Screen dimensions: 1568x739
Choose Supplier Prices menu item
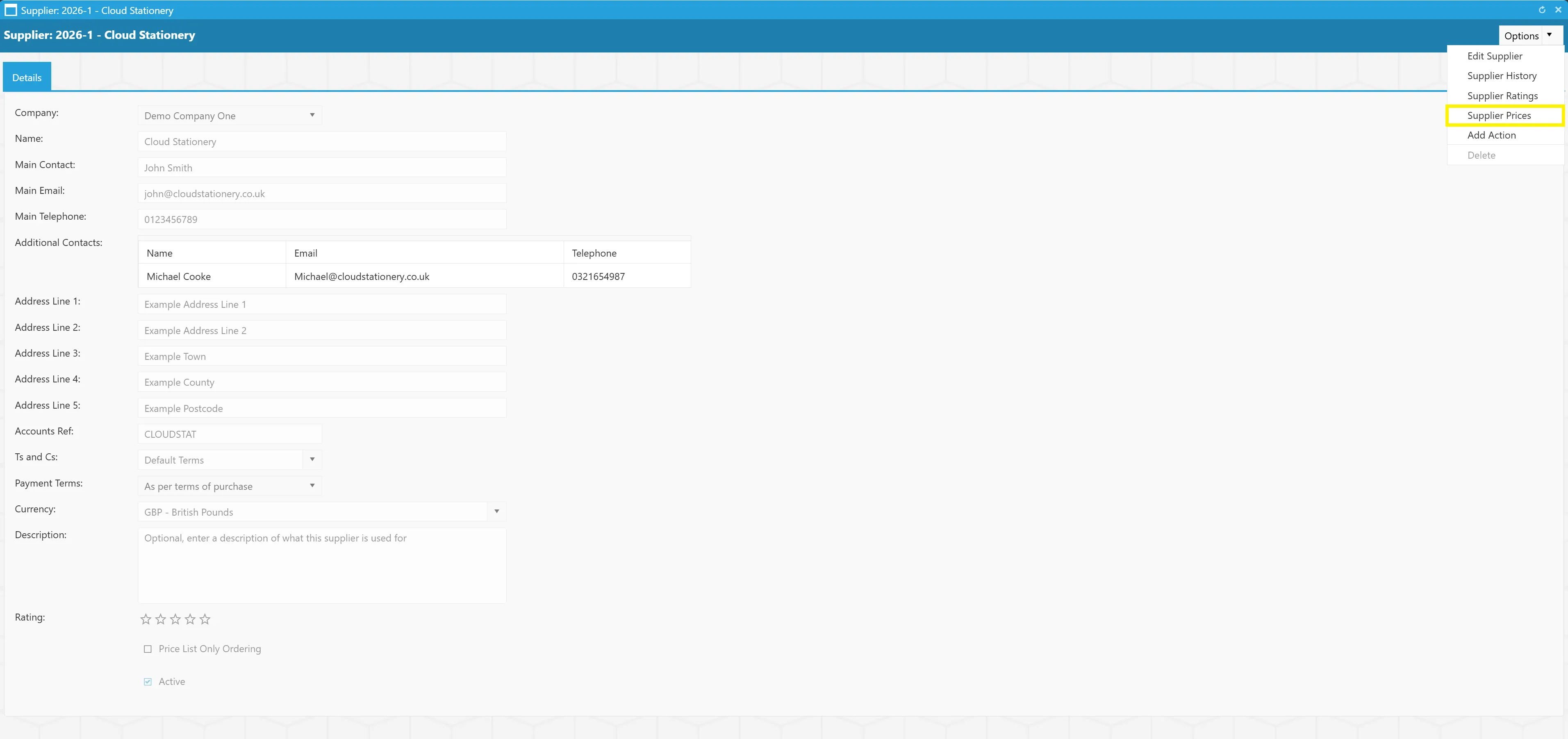pyautogui.click(x=1505, y=116)
